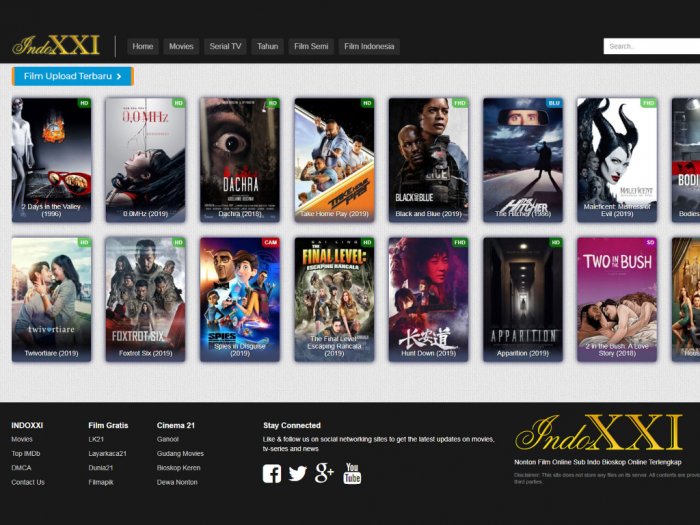This screenshot has height=525, width=700.
Task: Open the Maleficent: Mistress of Evil poster
Action: [617, 160]
